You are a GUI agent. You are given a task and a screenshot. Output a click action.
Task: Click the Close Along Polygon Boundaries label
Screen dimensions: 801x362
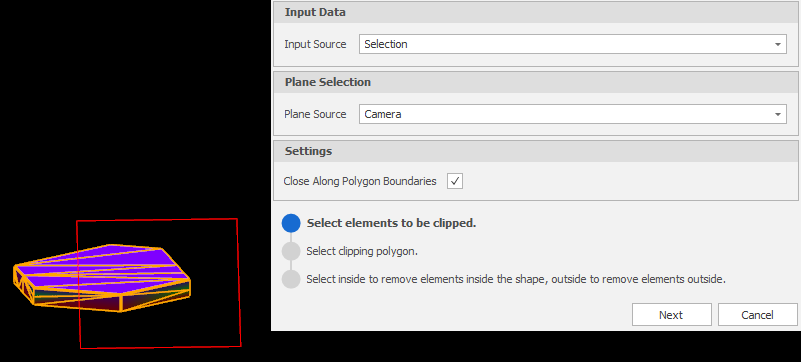360,181
